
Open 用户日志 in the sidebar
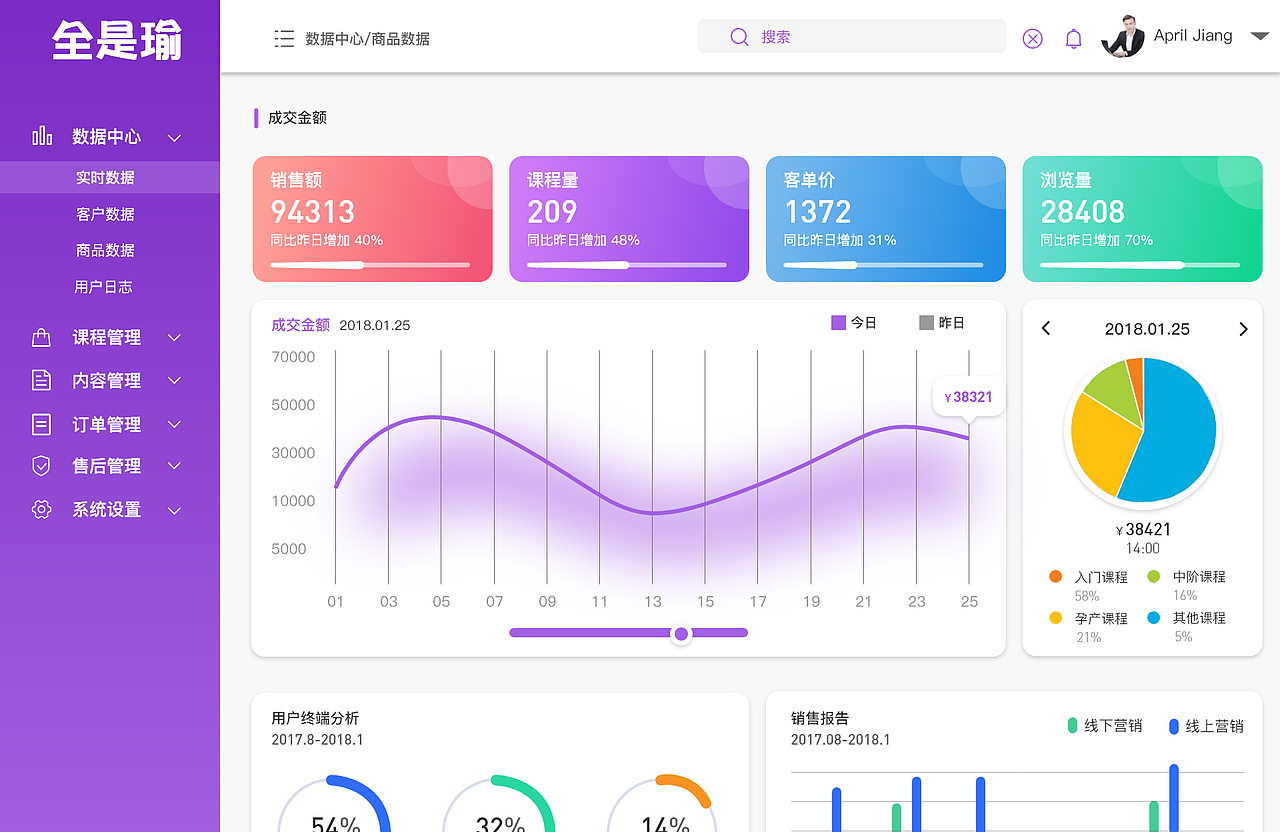[103, 286]
